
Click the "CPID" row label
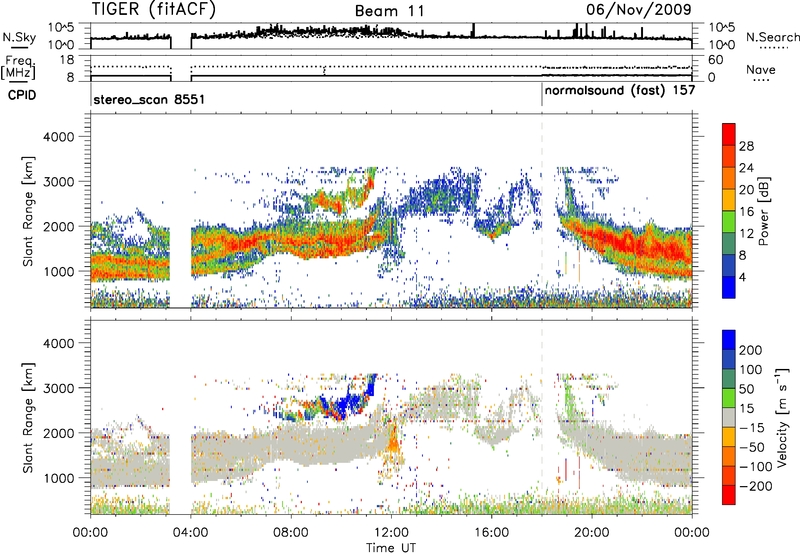(22, 95)
